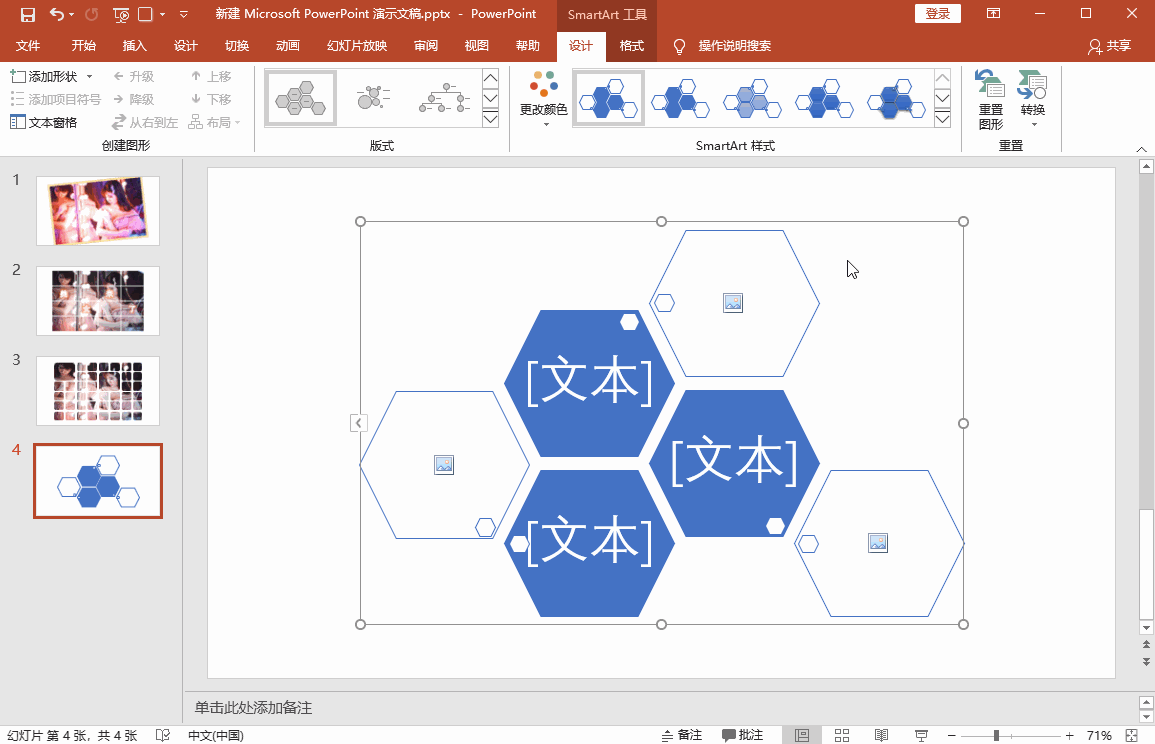This screenshot has height=744, width=1155.
Task: Open reading view from status bar
Action: [880, 735]
